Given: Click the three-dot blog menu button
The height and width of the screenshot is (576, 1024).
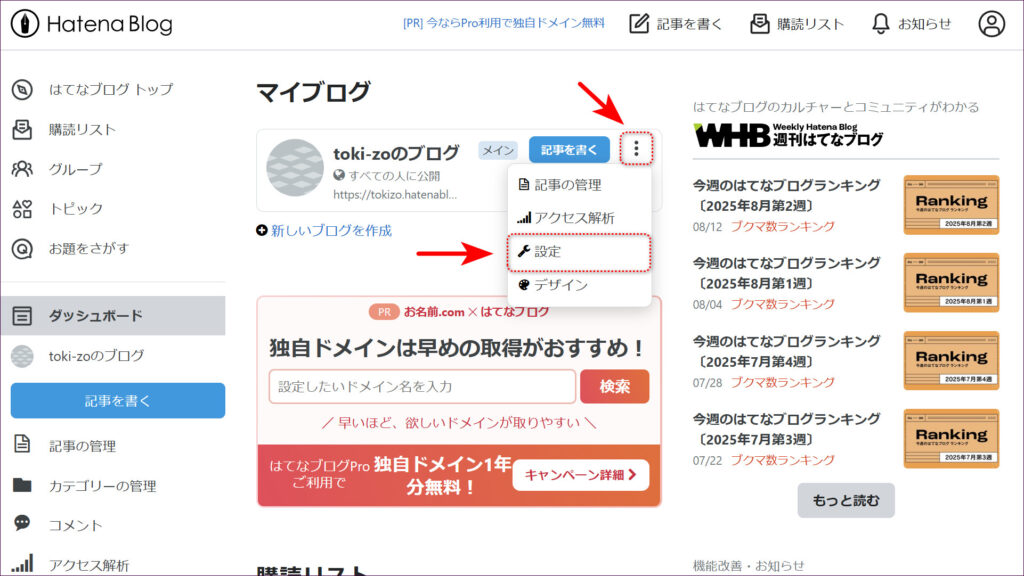Looking at the screenshot, I should [x=636, y=150].
